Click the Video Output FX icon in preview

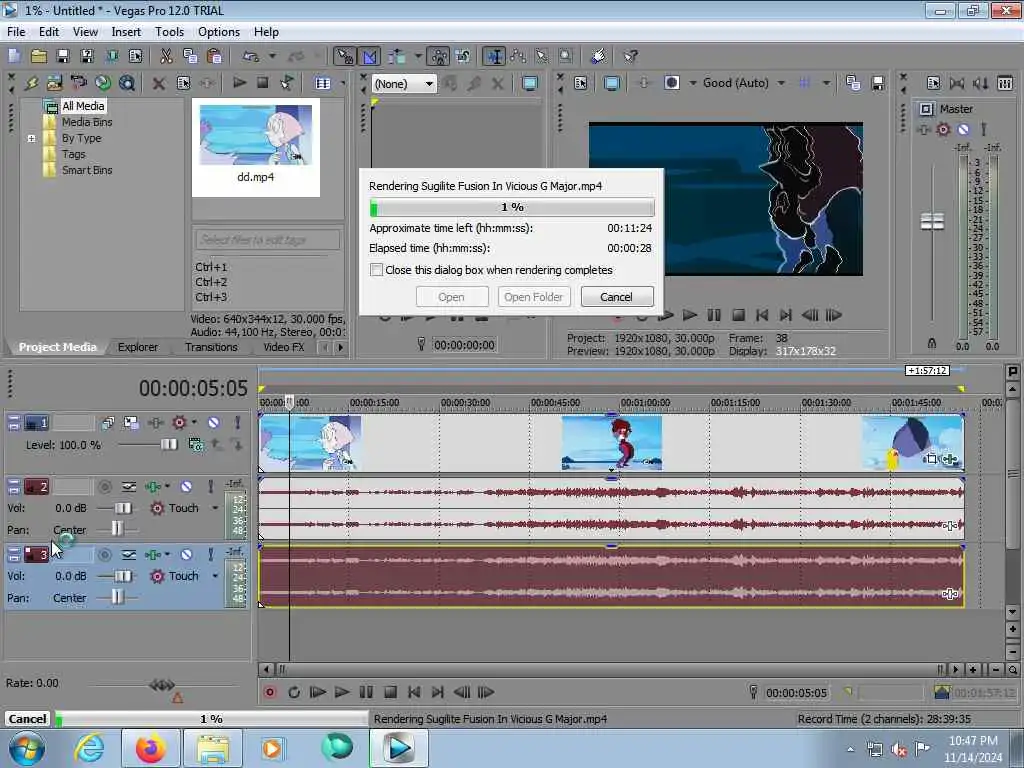coord(643,83)
